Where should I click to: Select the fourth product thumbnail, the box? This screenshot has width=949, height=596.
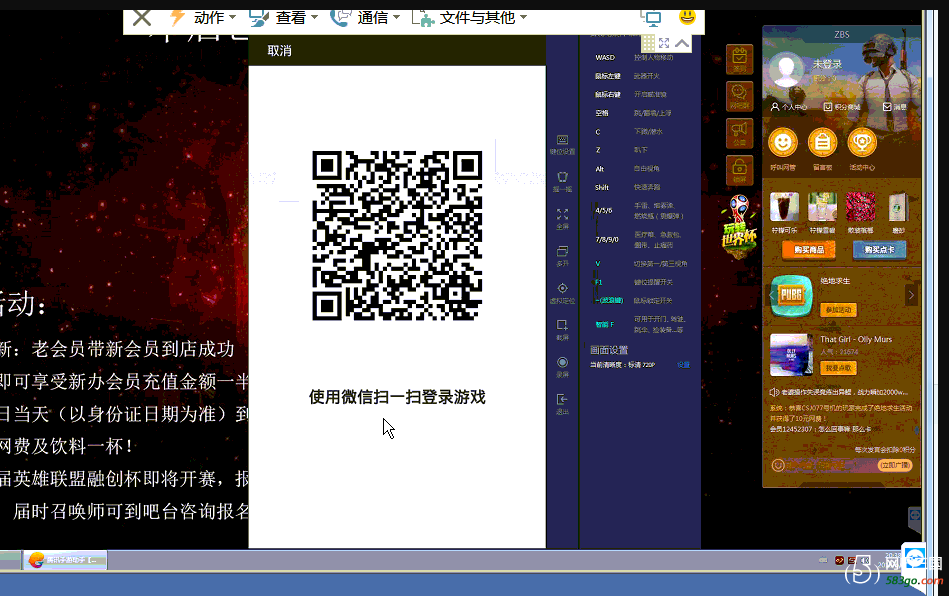pyautogui.click(x=898, y=208)
